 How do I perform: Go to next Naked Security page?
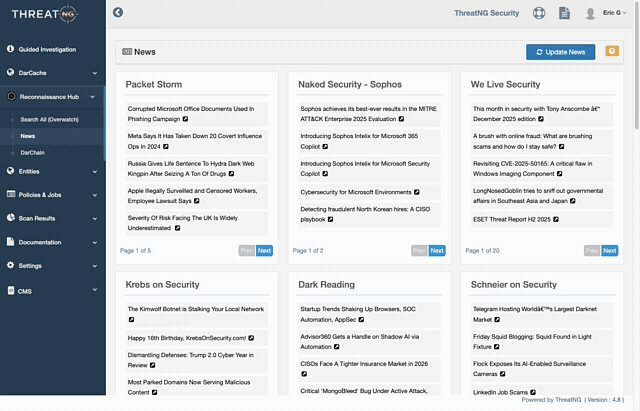coord(437,251)
